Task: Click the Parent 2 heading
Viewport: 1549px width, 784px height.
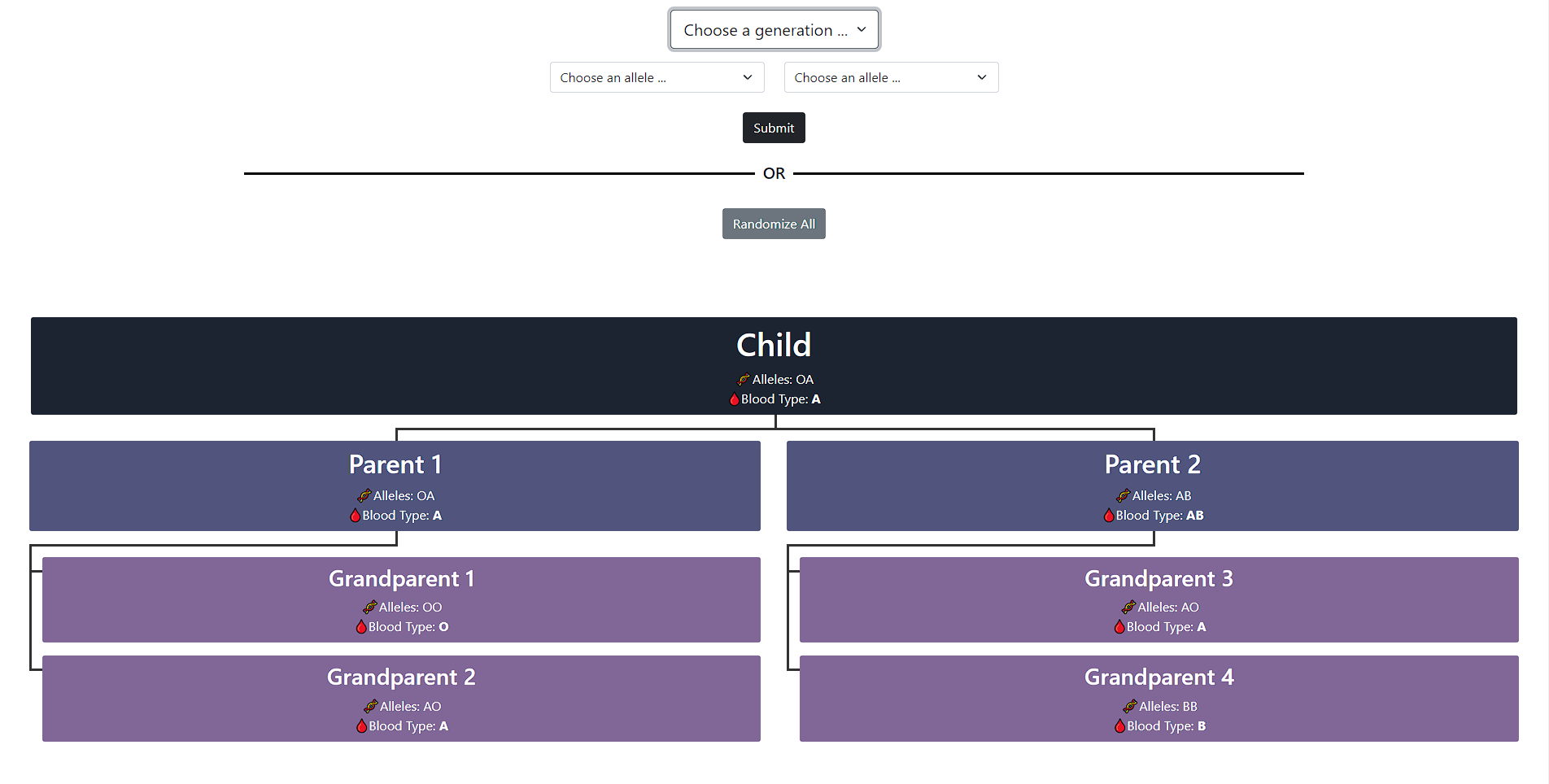Action: point(1153,464)
